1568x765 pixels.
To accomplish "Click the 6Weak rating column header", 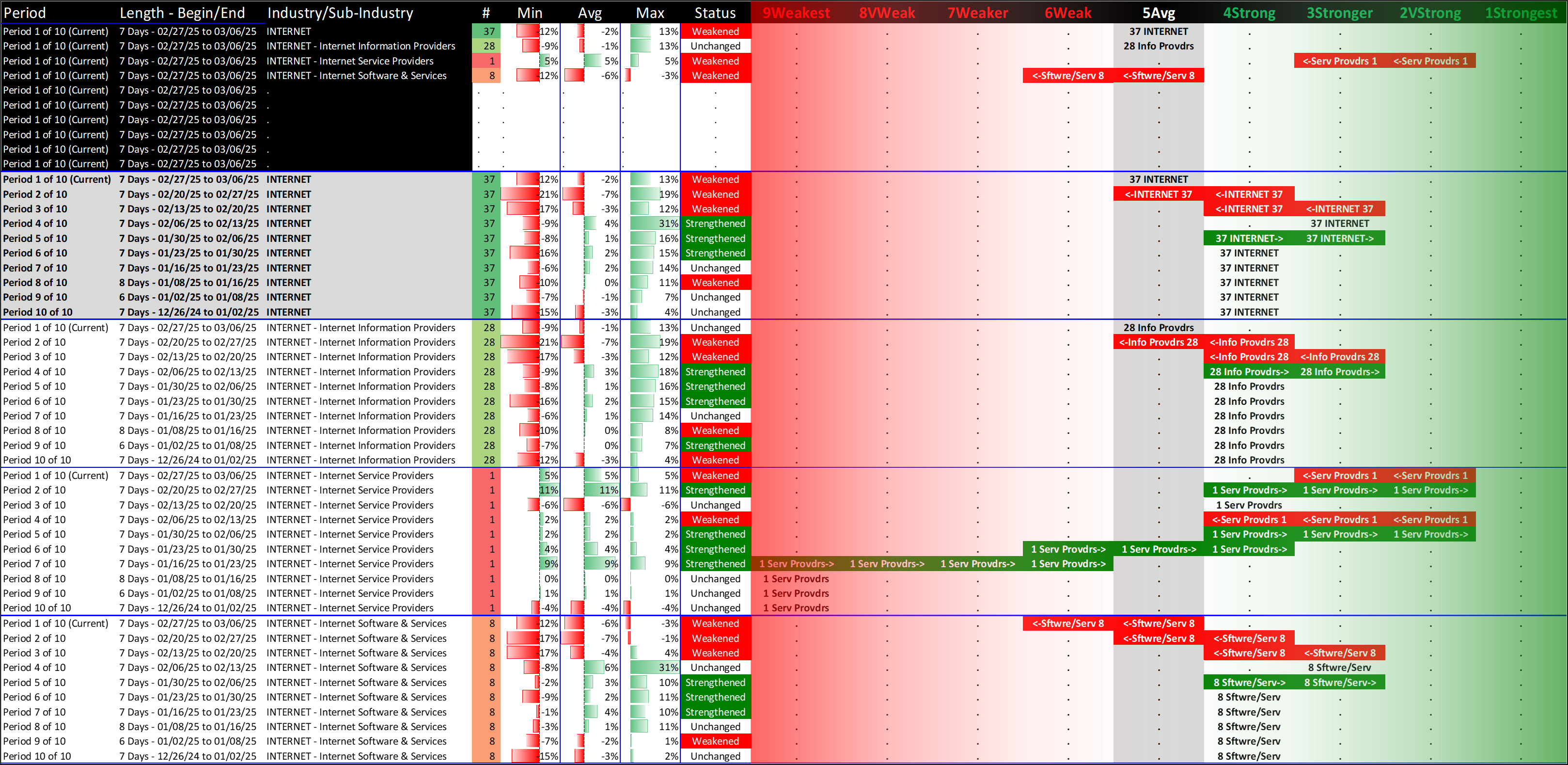I will tap(1067, 13).
